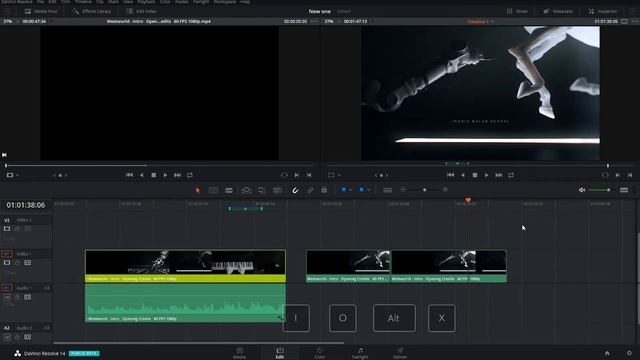
Task: Switch to the Media page tab
Action: pos(240,353)
